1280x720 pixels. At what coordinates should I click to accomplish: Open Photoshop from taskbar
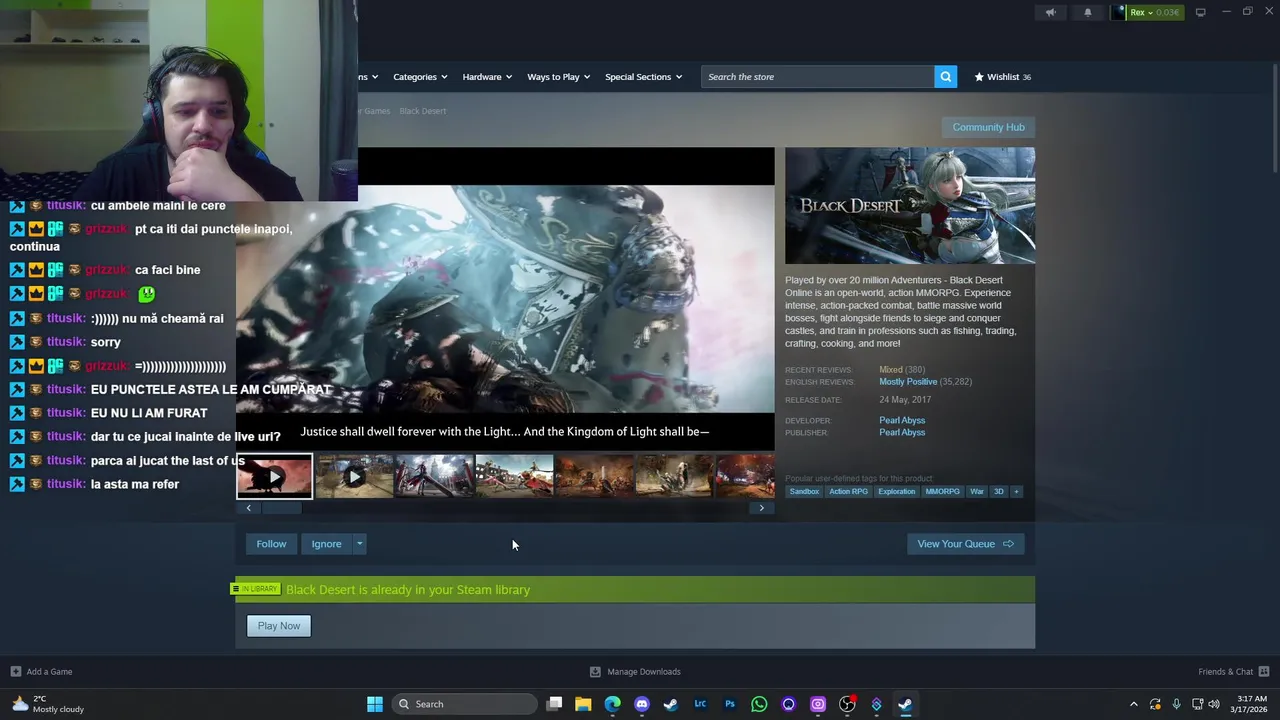coord(730,704)
